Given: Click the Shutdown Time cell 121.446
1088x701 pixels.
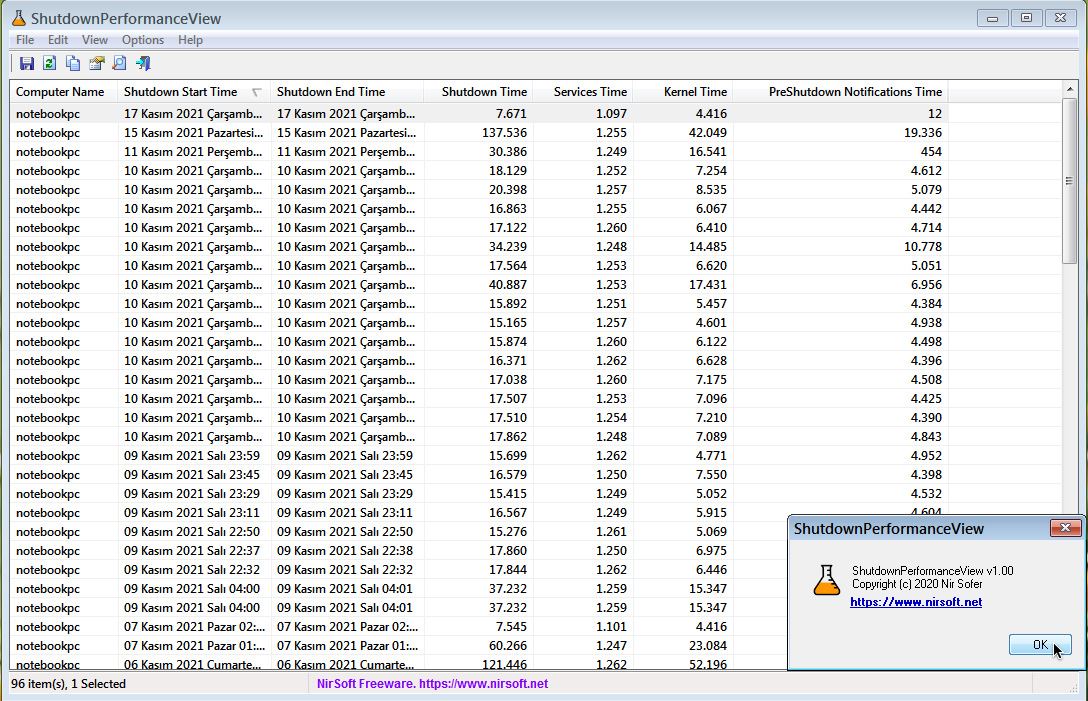Looking at the screenshot, I should pos(504,664).
